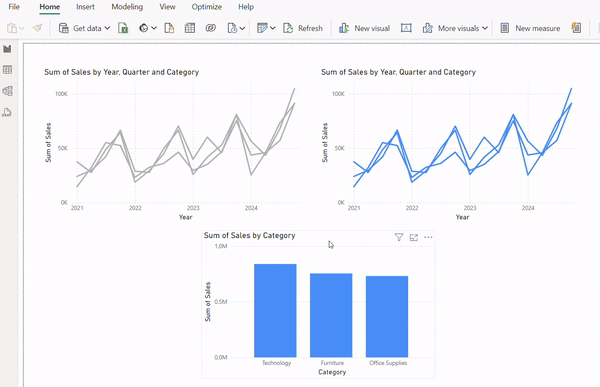Expand the Recent sources dropdown arrow
The width and height of the screenshot is (600, 387).
pos(242,28)
